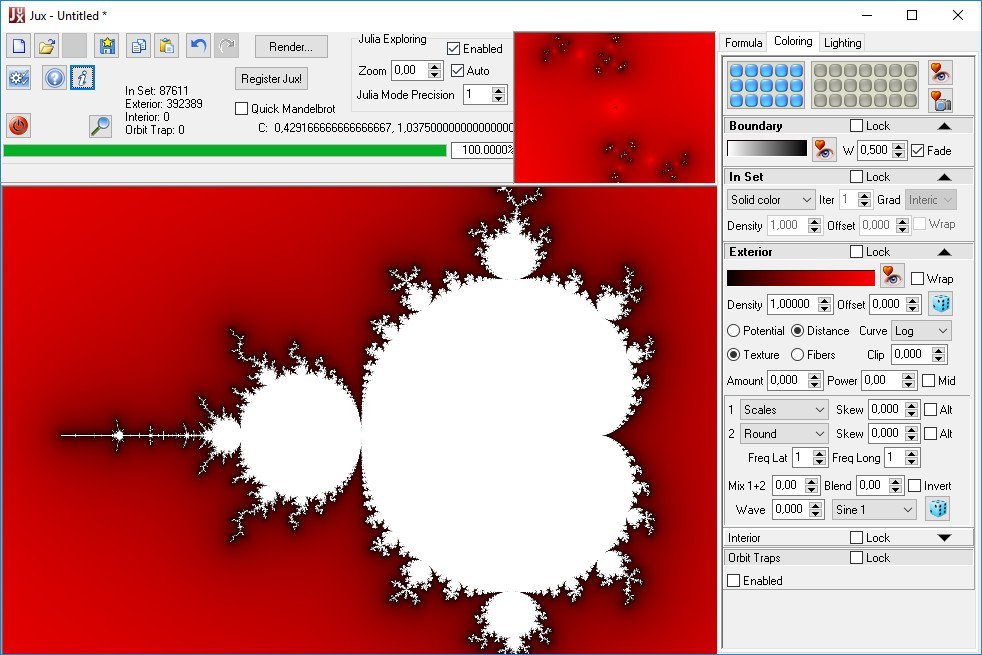Click the Register Jux! button
This screenshot has height=655, width=982.
pyautogui.click(x=272, y=79)
